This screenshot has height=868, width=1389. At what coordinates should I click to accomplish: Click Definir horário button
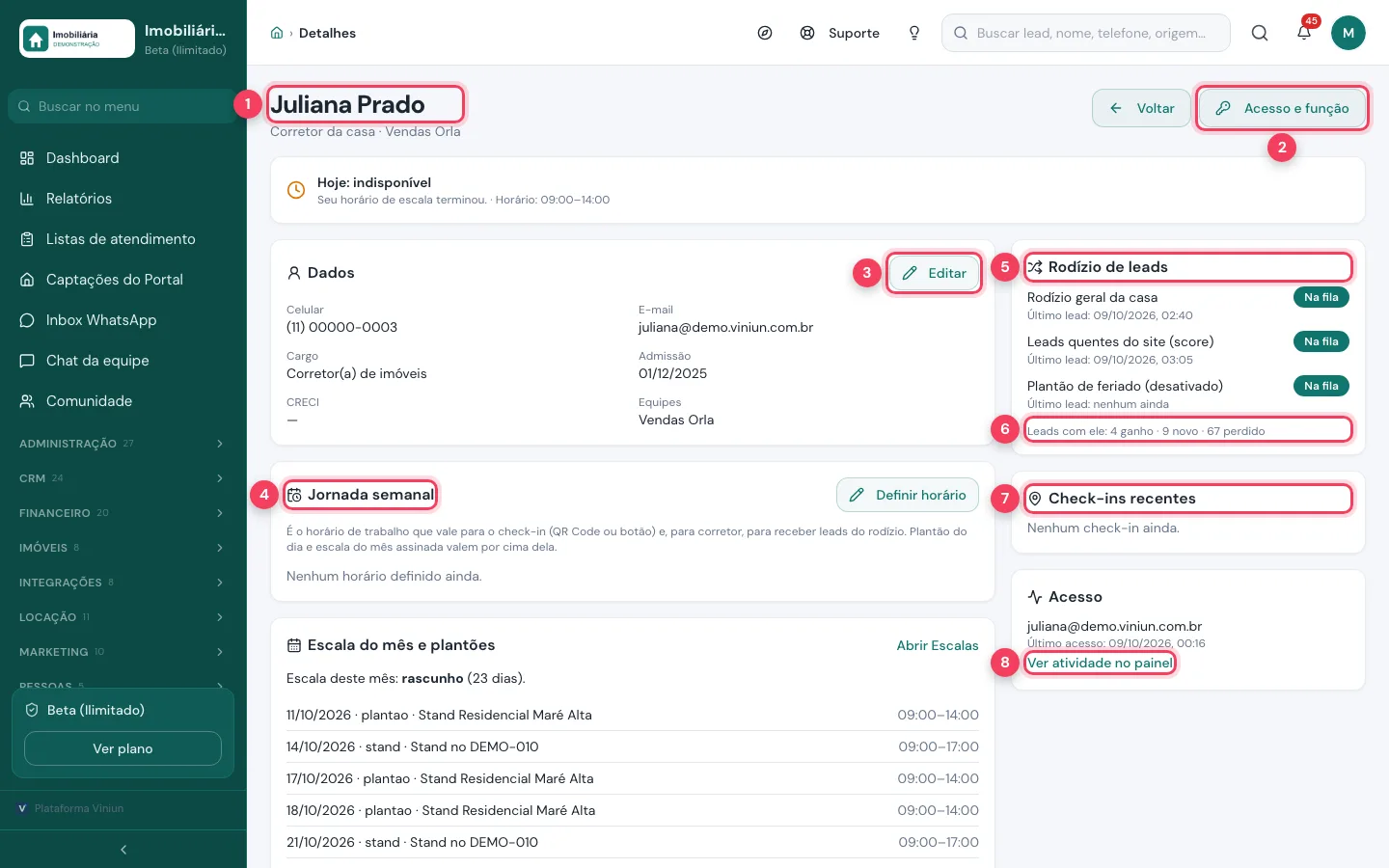tap(908, 495)
